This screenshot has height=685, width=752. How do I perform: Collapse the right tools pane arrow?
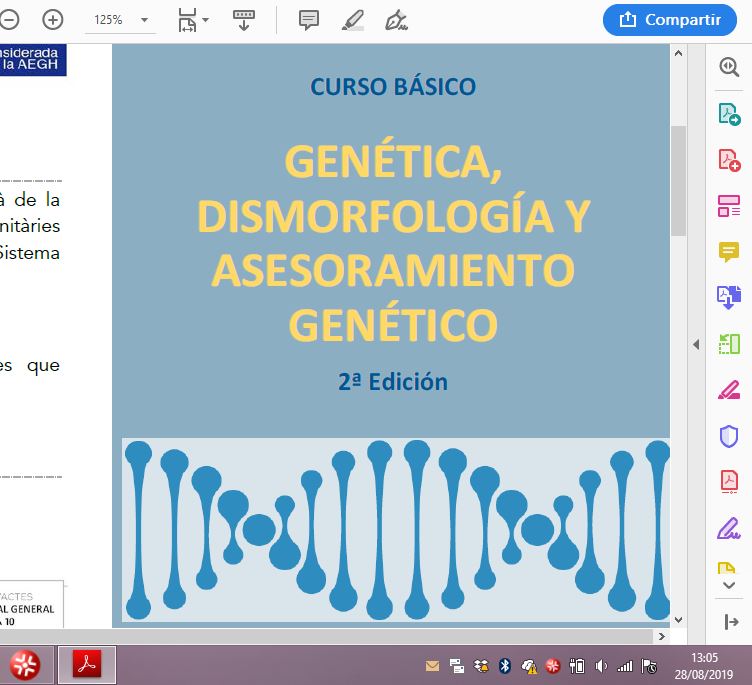click(729, 622)
